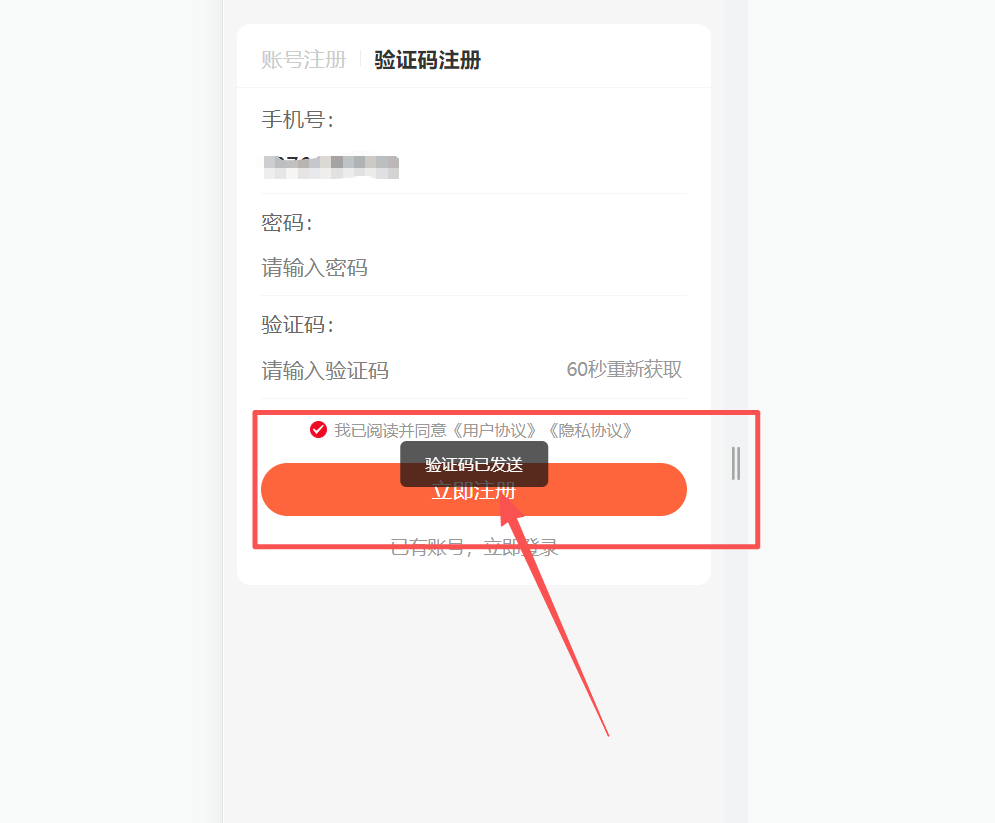This screenshot has height=823, width=995.
Task: Dismiss the 验证码已发送 toast message
Action: pyautogui.click(x=473, y=464)
